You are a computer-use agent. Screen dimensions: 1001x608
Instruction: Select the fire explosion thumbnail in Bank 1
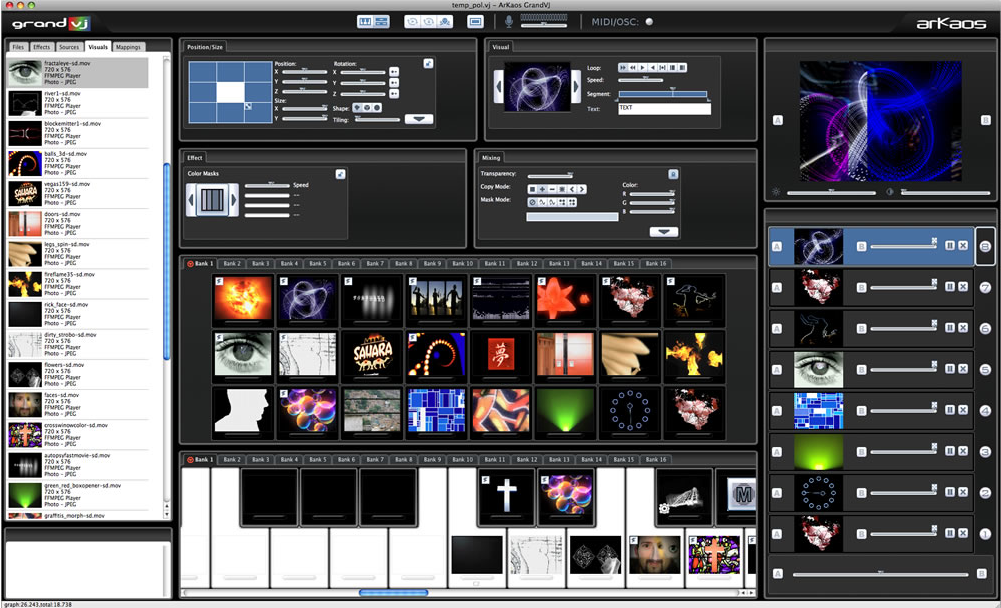pyautogui.click(x=243, y=298)
